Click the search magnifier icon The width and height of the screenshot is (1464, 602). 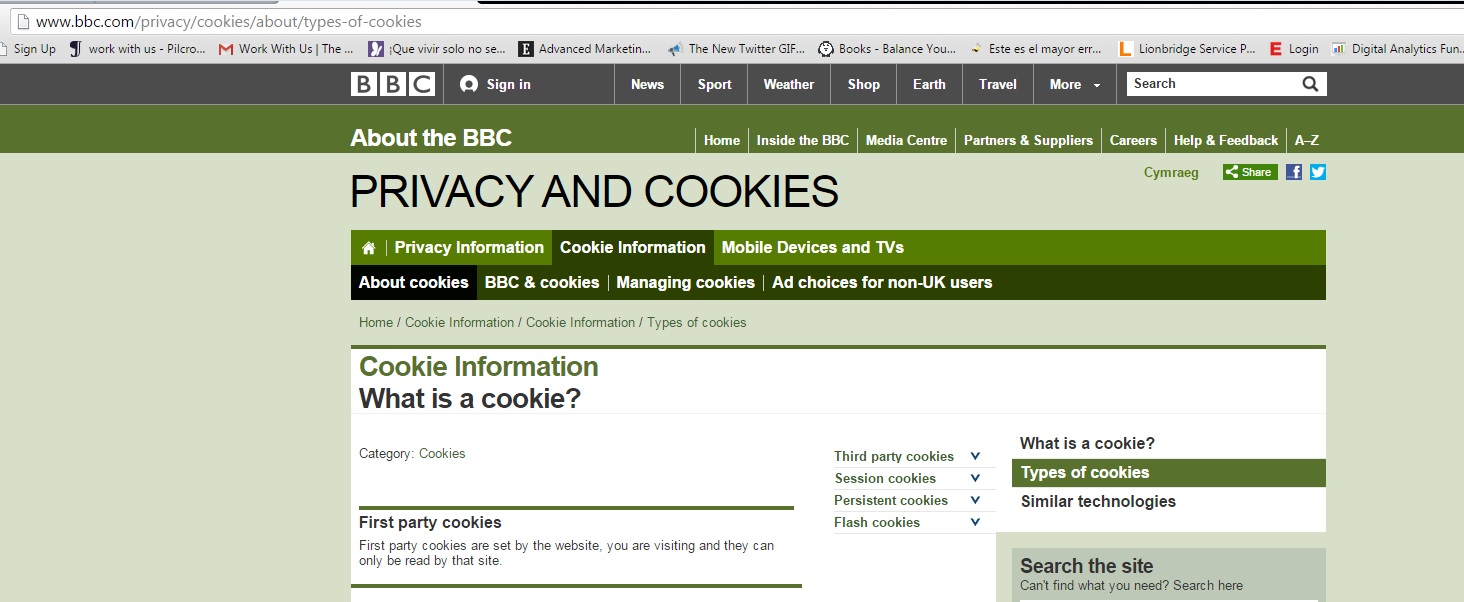click(x=1310, y=84)
